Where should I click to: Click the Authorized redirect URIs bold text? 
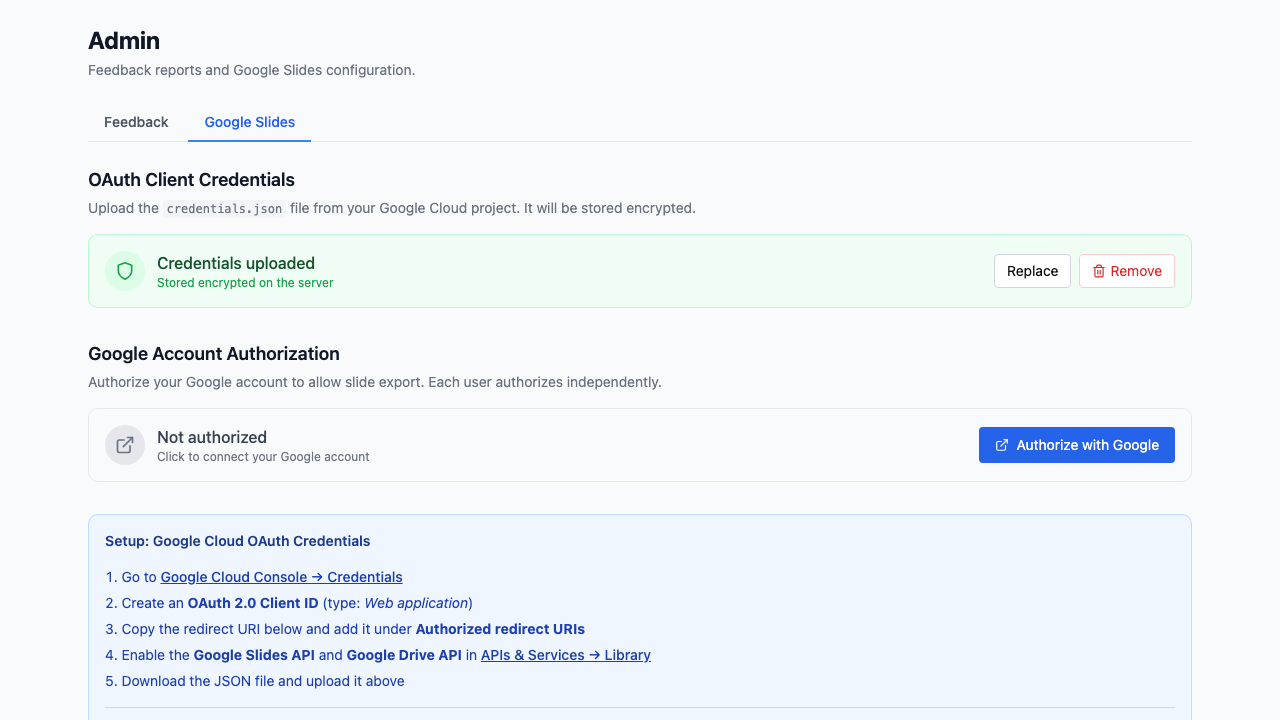pyautogui.click(x=500, y=629)
